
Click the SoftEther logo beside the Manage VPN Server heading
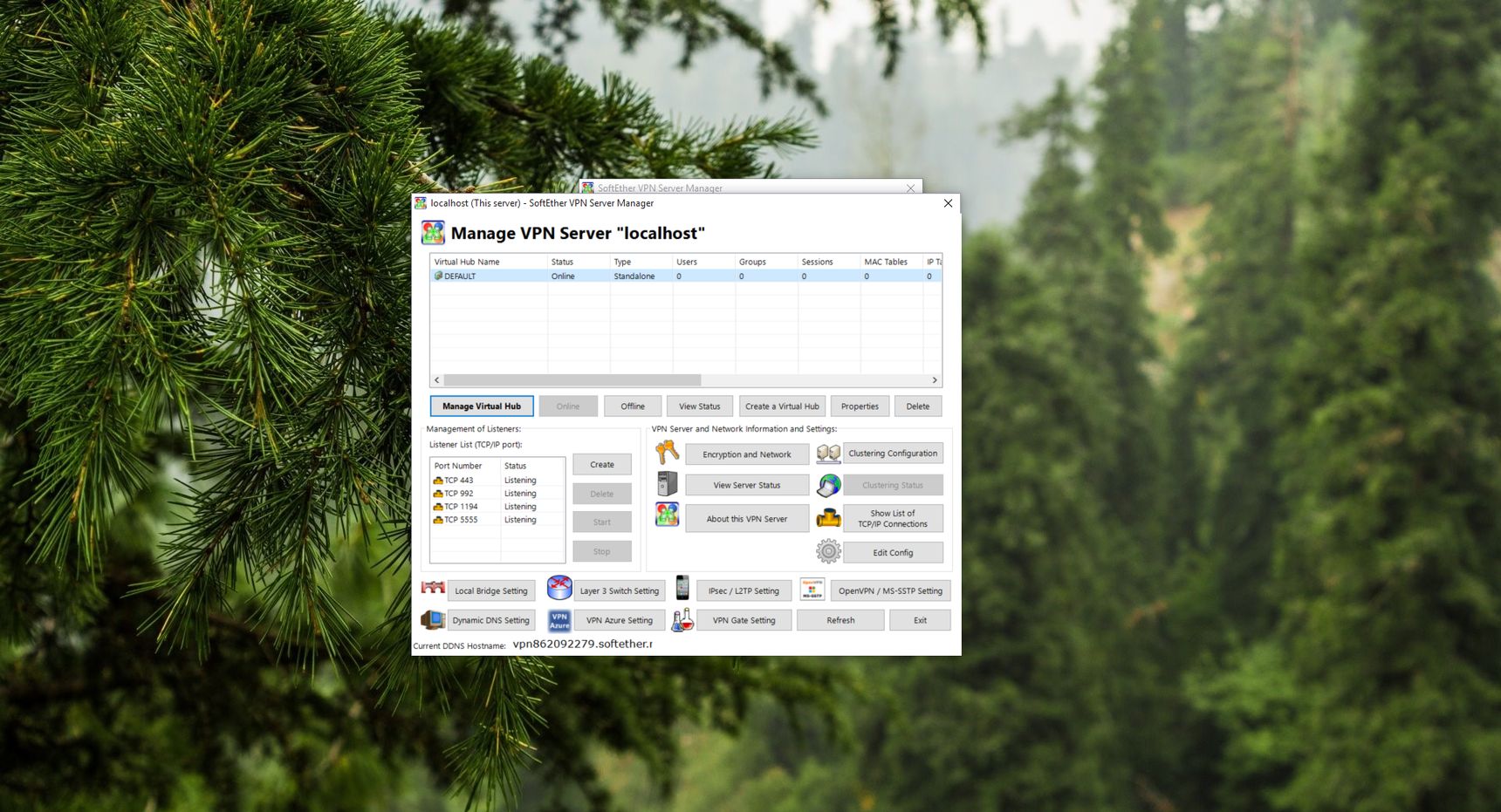pyautogui.click(x=433, y=233)
